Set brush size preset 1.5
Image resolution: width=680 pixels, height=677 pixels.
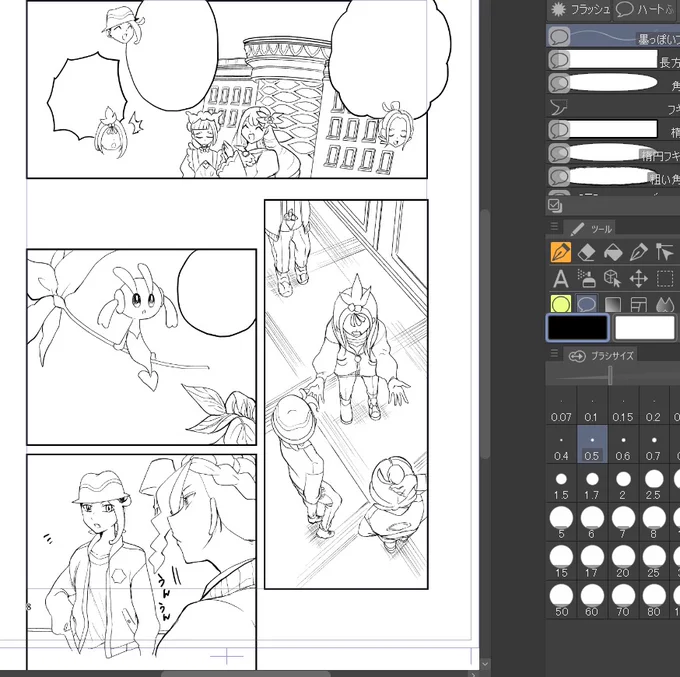click(x=561, y=484)
